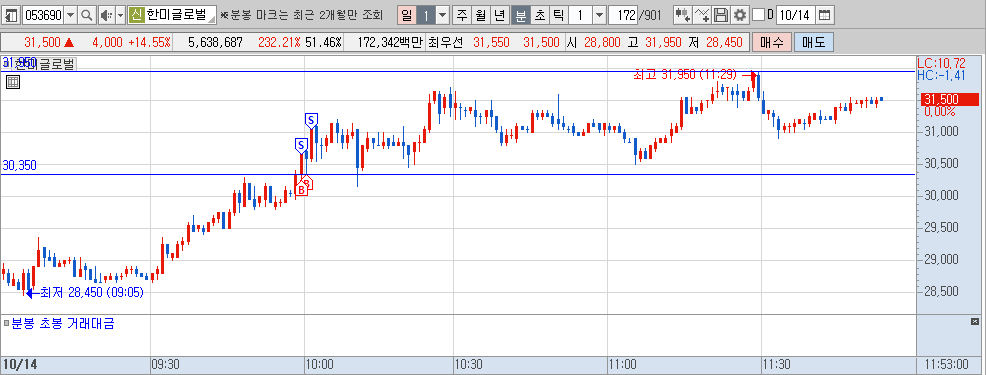Screen dimensions: 986x375
Task: Open the calendar date picker icon
Action: [x=824, y=14]
